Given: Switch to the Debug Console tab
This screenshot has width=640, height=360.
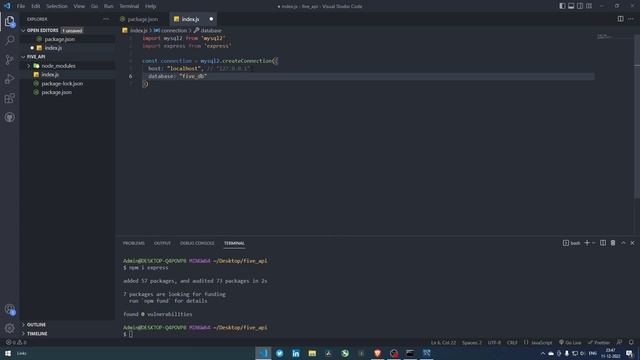Looking at the screenshot, I should (x=197, y=243).
